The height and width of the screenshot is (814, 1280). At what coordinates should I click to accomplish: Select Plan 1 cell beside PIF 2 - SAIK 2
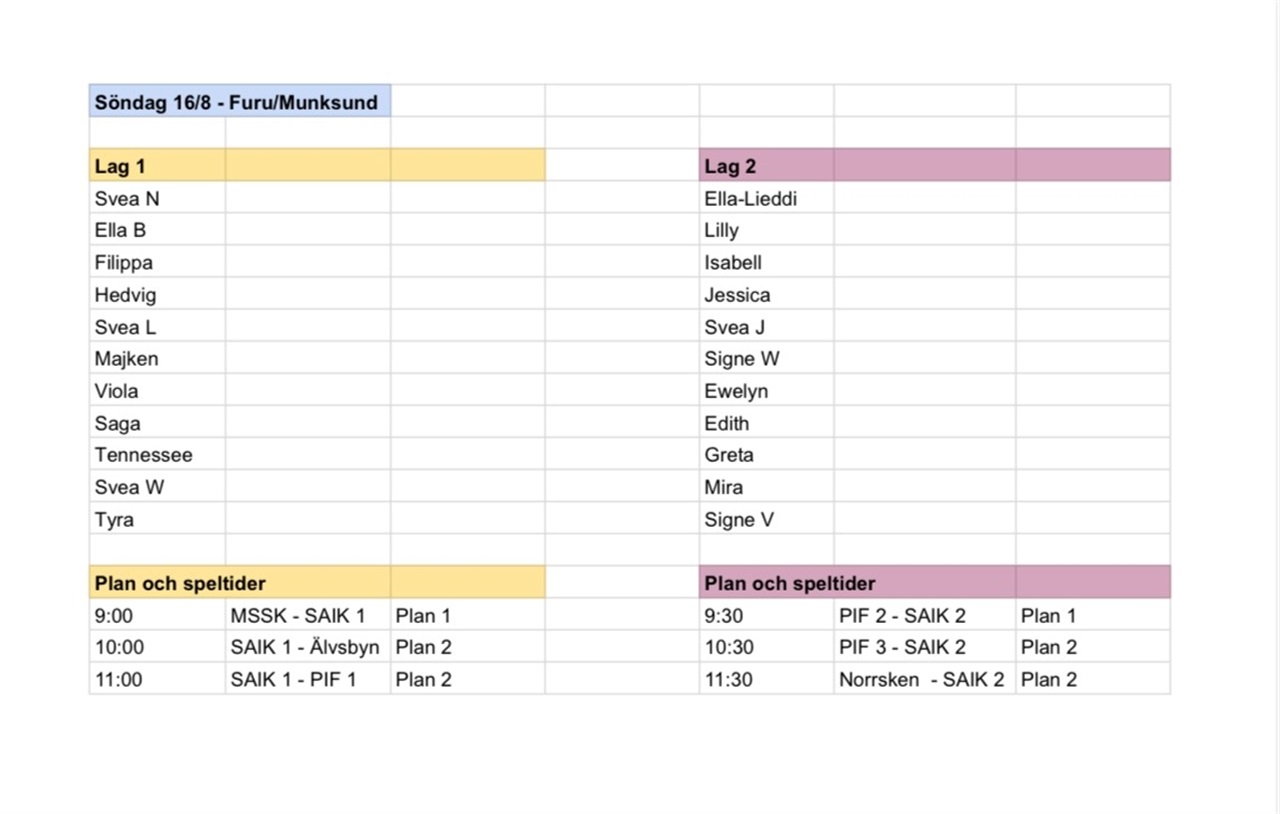pos(1093,614)
